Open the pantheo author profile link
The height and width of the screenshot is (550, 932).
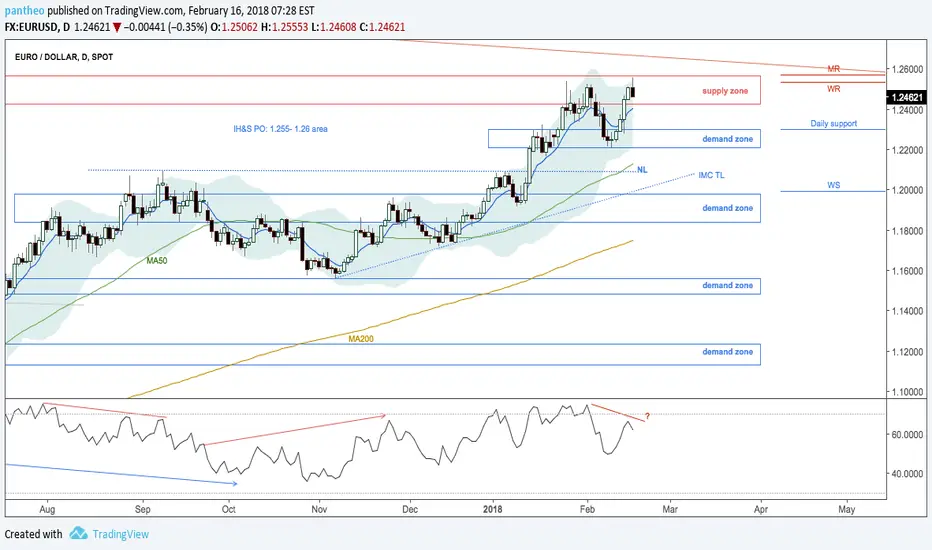(x=24, y=11)
